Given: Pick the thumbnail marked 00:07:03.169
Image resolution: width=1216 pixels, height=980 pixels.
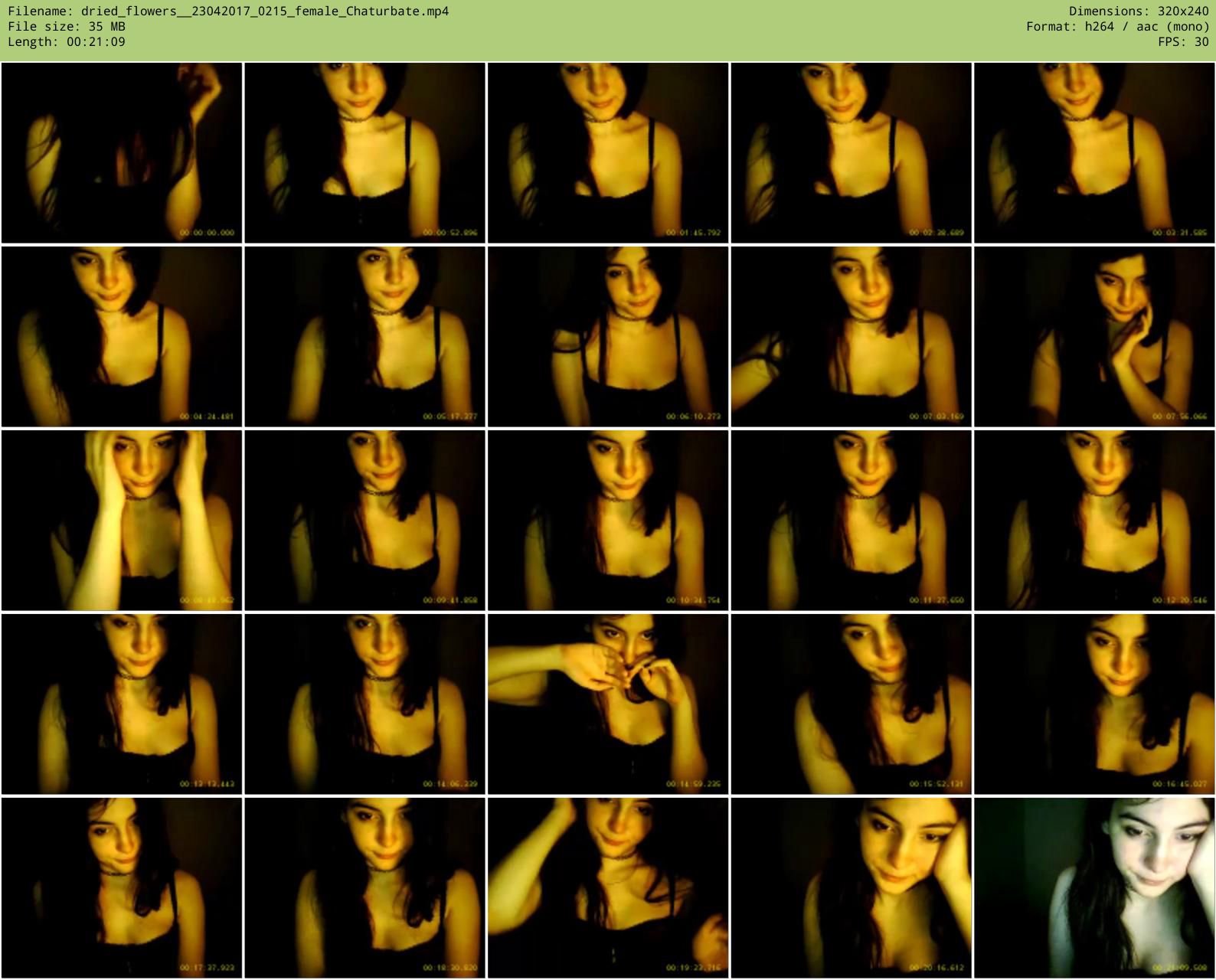Looking at the screenshot, I should tap(851, 337).
